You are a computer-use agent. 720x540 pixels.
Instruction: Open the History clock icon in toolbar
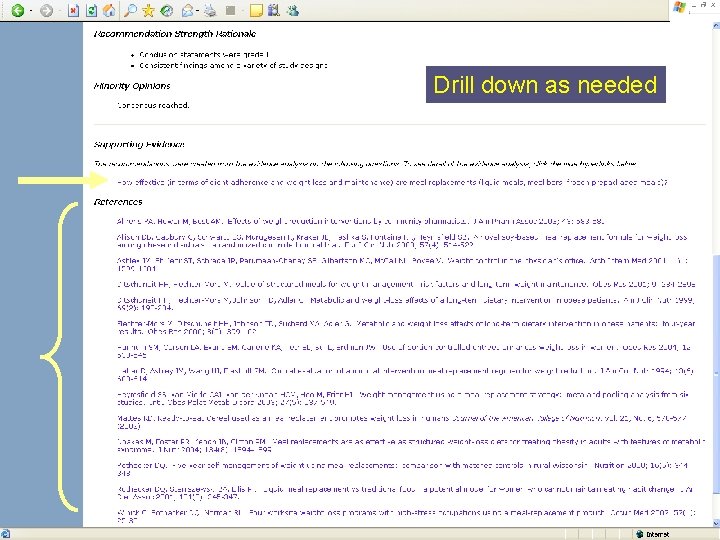pos(167,10)
